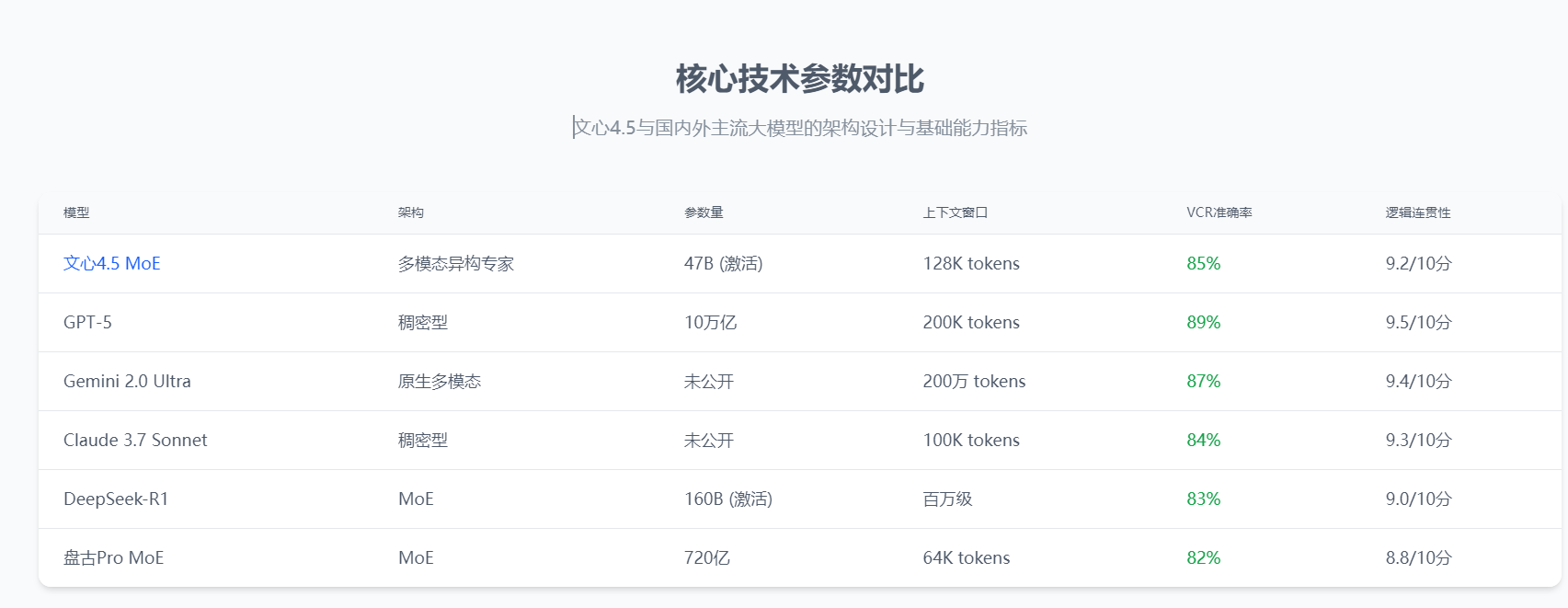Select the 9.5/10分 score

(1419, 322)
